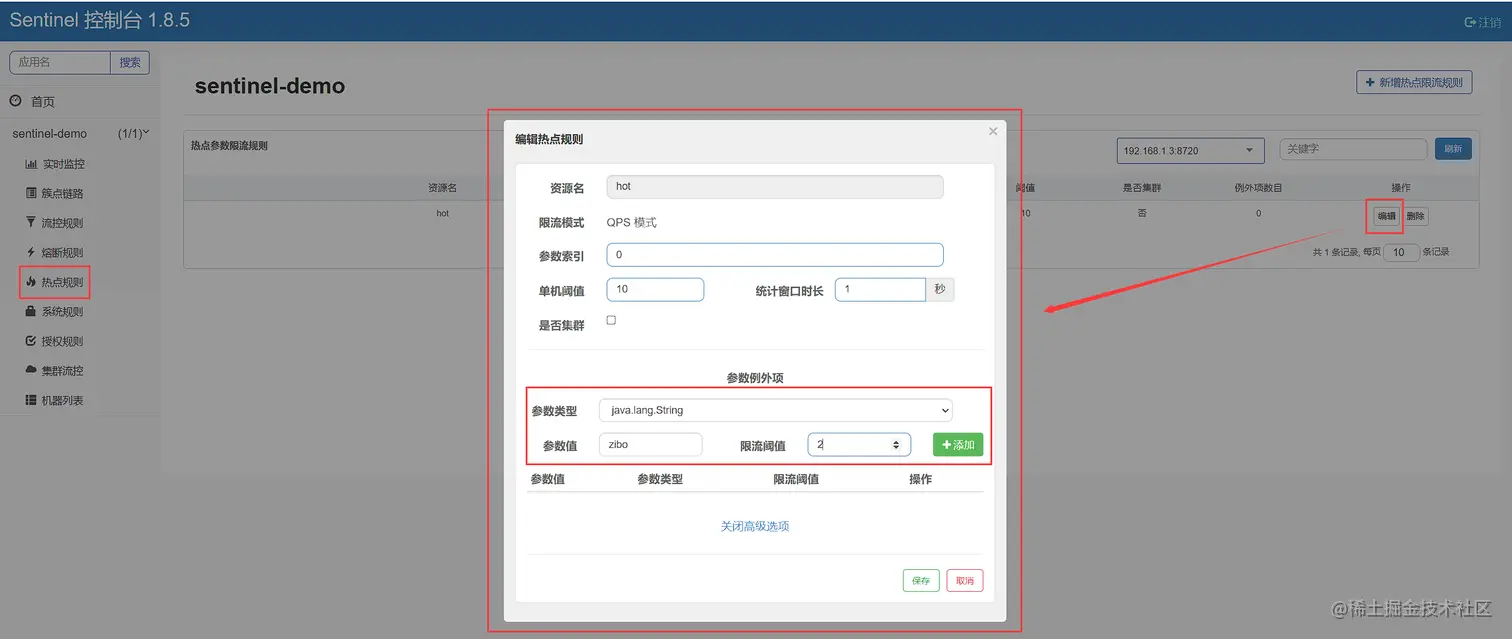Click the 实时监控 chart icon in sidebar

pyautogui.click(x=31, y=164)
